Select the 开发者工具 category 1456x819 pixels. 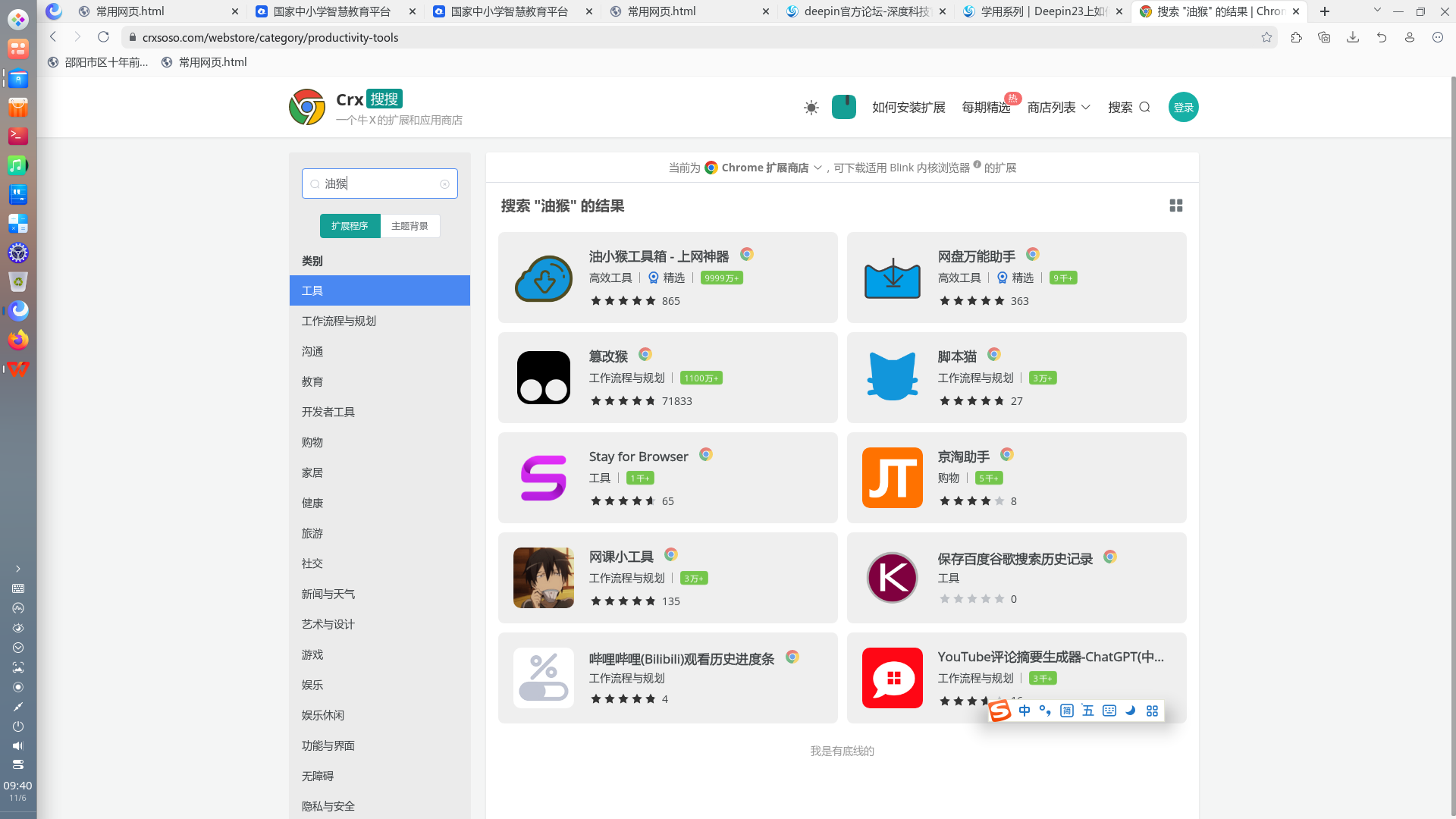pyautogui.click(x=380, y=412)
